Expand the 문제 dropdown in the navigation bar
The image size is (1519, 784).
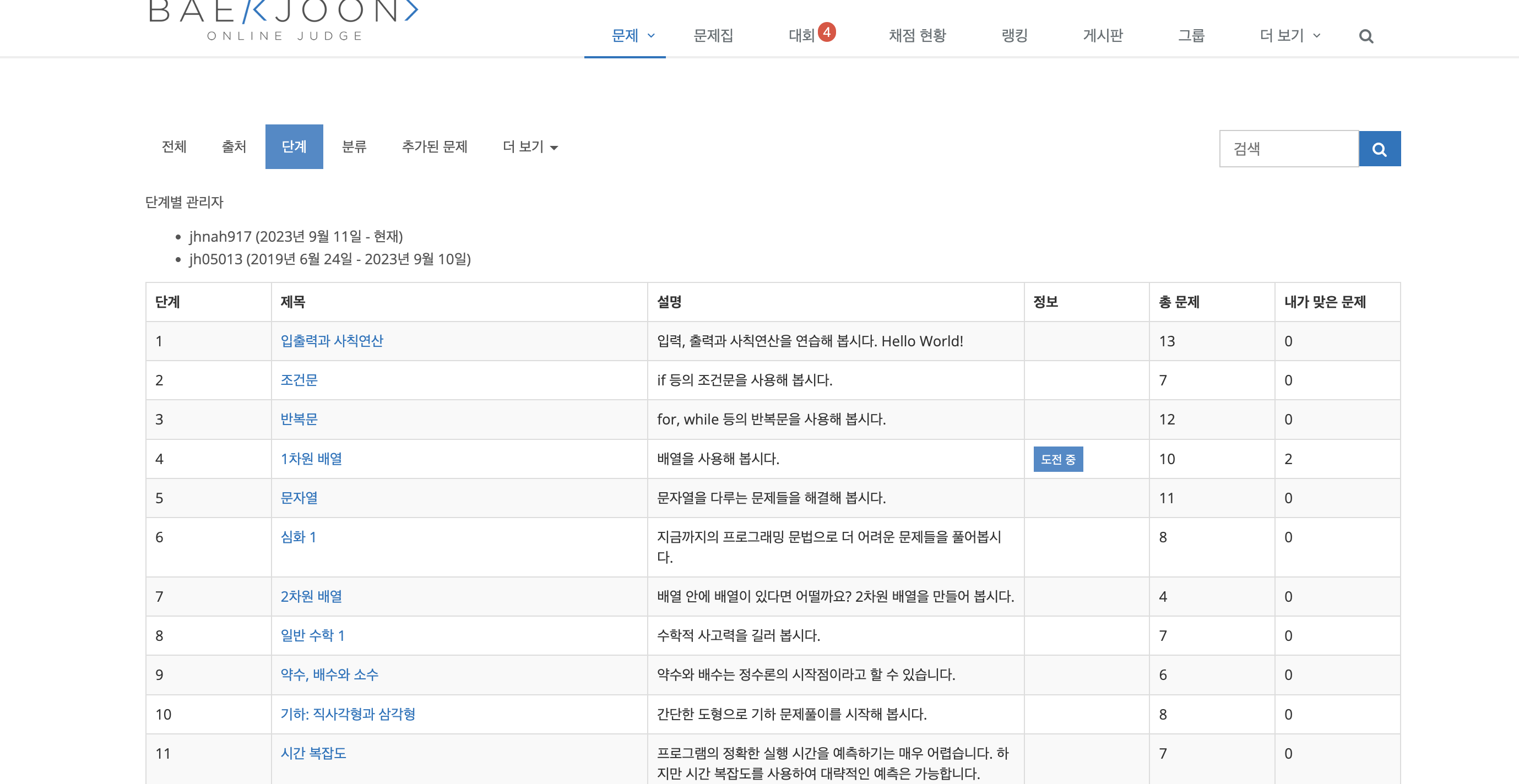point(632,36)
